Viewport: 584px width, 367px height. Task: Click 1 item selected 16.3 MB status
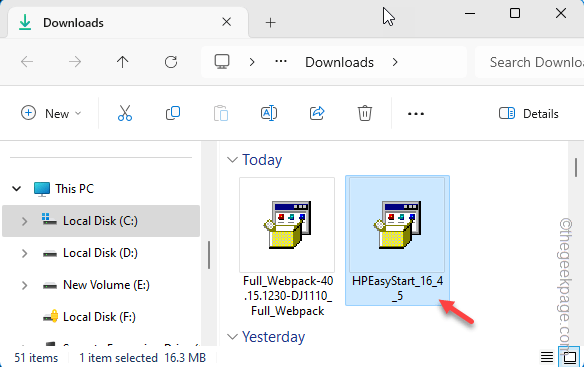coord(142,358)
